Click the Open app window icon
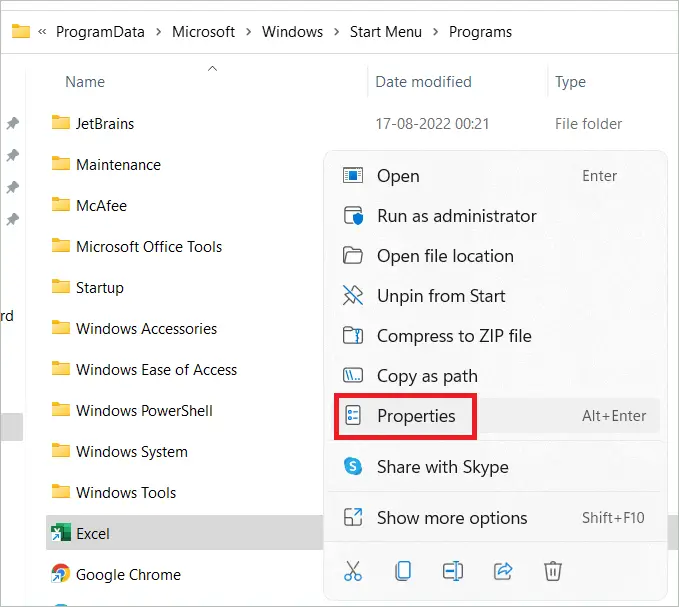Screen dimensions: 679x607 click(x=353, y=176)
